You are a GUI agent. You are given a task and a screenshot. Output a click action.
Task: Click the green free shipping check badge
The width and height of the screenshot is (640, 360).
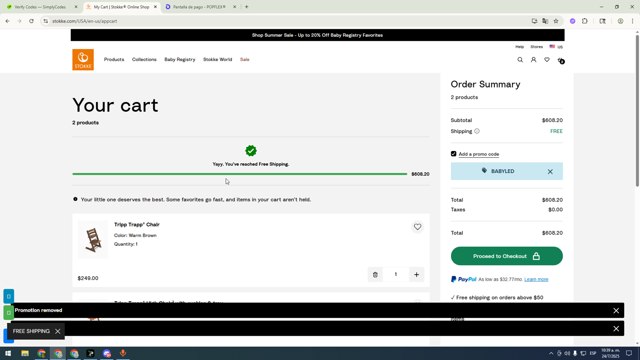[x=251, y=151]
